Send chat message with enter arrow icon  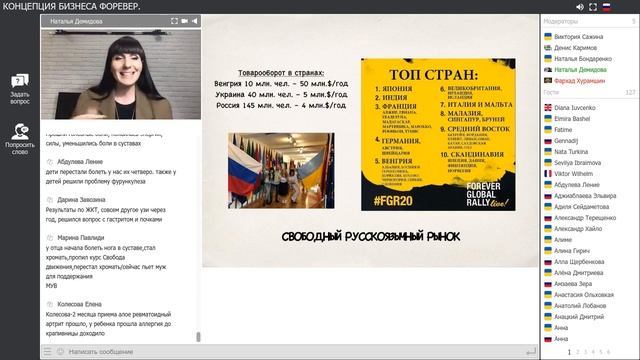[x=531, y=351]
